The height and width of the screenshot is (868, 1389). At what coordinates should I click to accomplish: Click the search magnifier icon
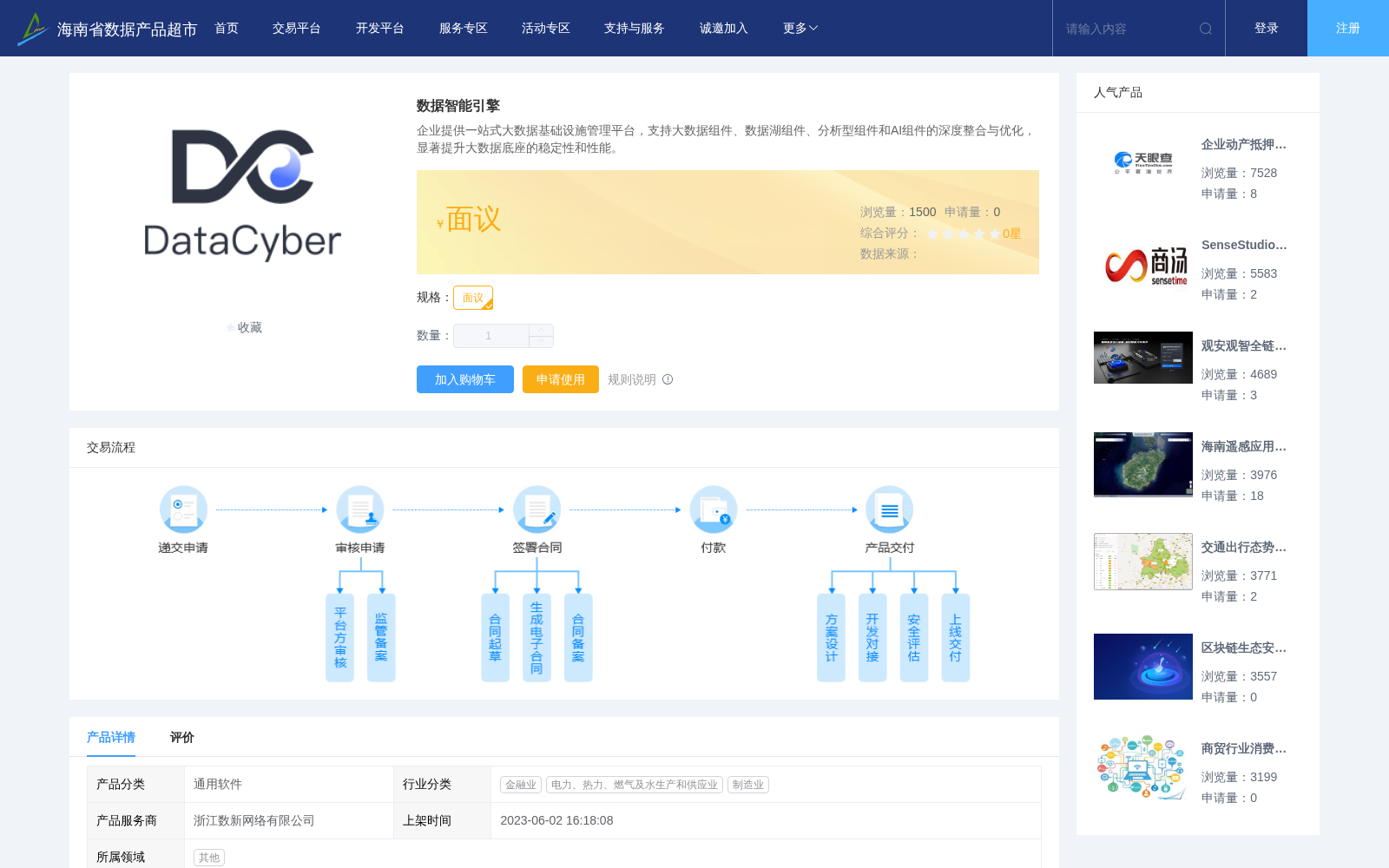(x=1206, y=29)
